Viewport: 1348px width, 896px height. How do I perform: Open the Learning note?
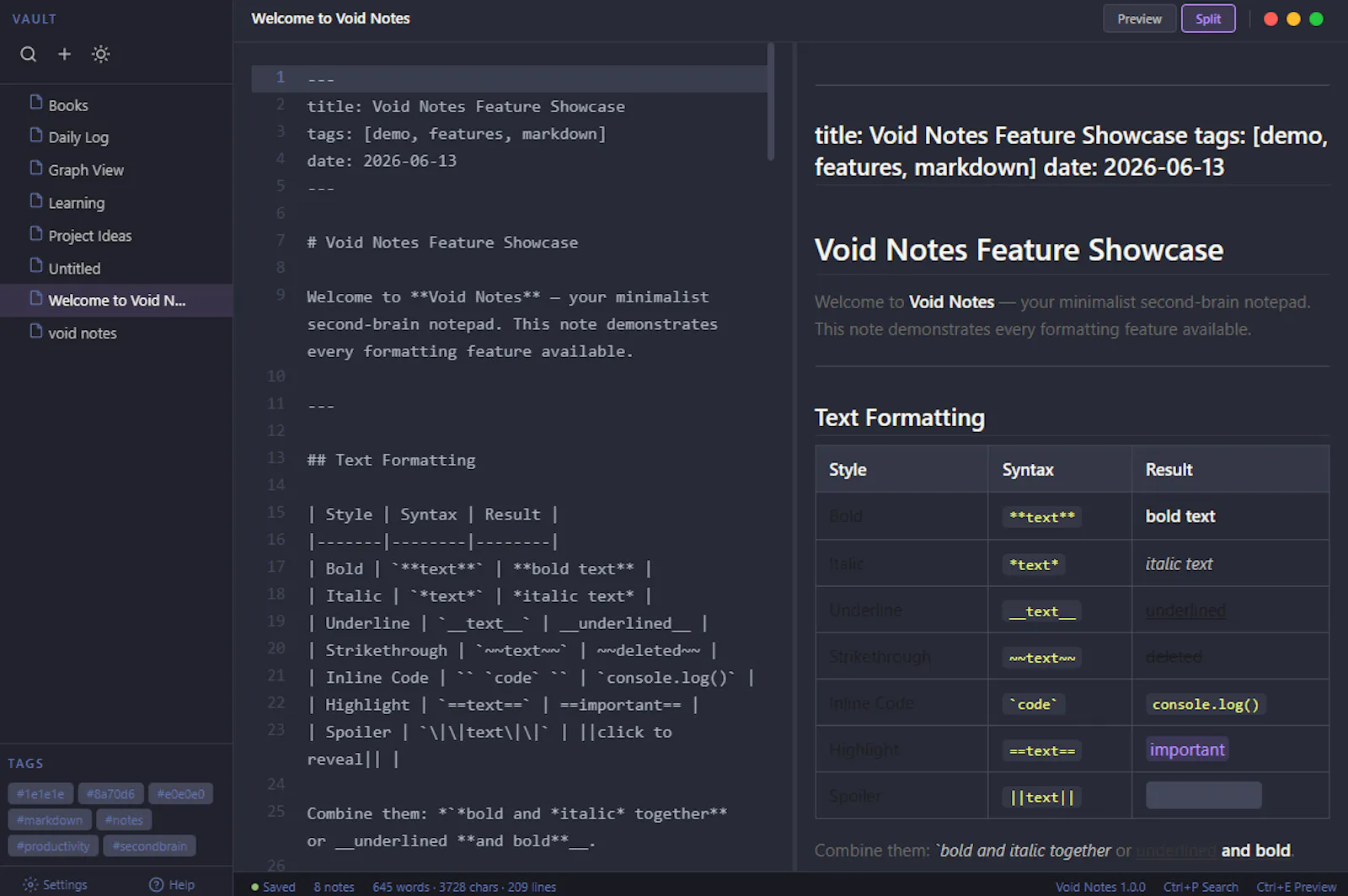tap(116, 202)
